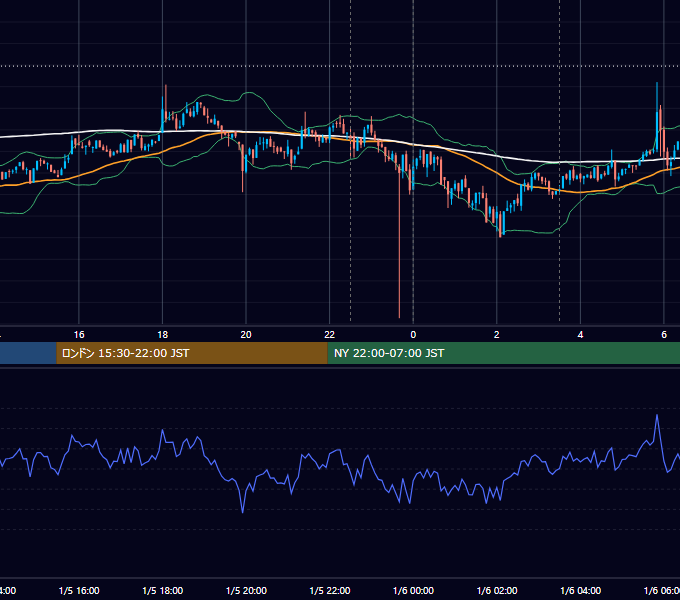Click the 18 hour label on price chart
The image size is (680, 600).
click(163, 335)
